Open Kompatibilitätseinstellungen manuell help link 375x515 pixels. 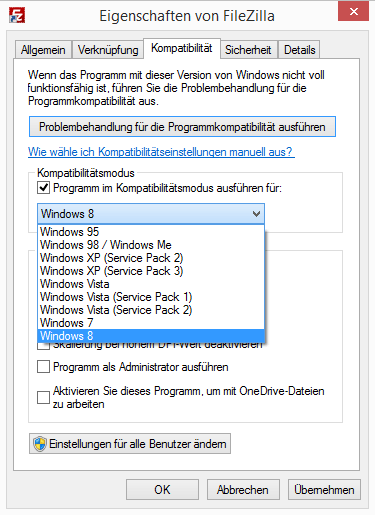161,152
